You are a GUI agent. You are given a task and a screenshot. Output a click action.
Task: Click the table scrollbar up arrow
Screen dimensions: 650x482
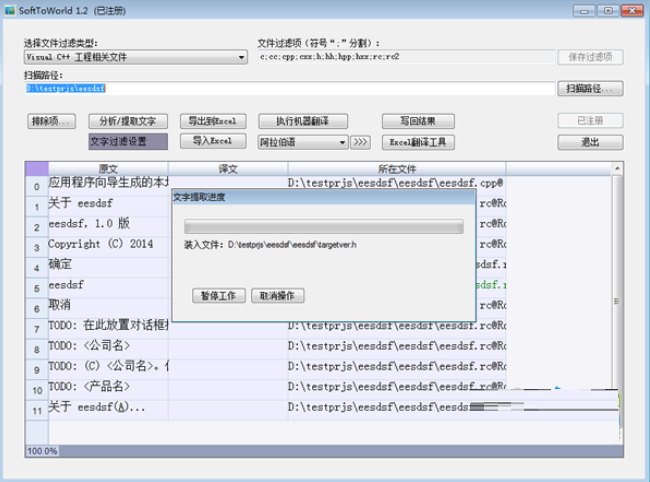pyautogui.click(x=617, y=169)
